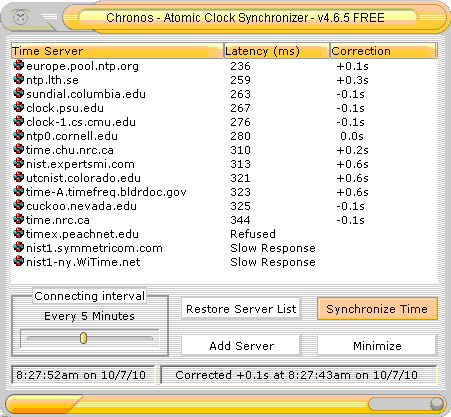Click the server icon next to ntp.lth.se
Image resolution: width=451 pixels, height=417 pixels.
(x=19, y=79)
